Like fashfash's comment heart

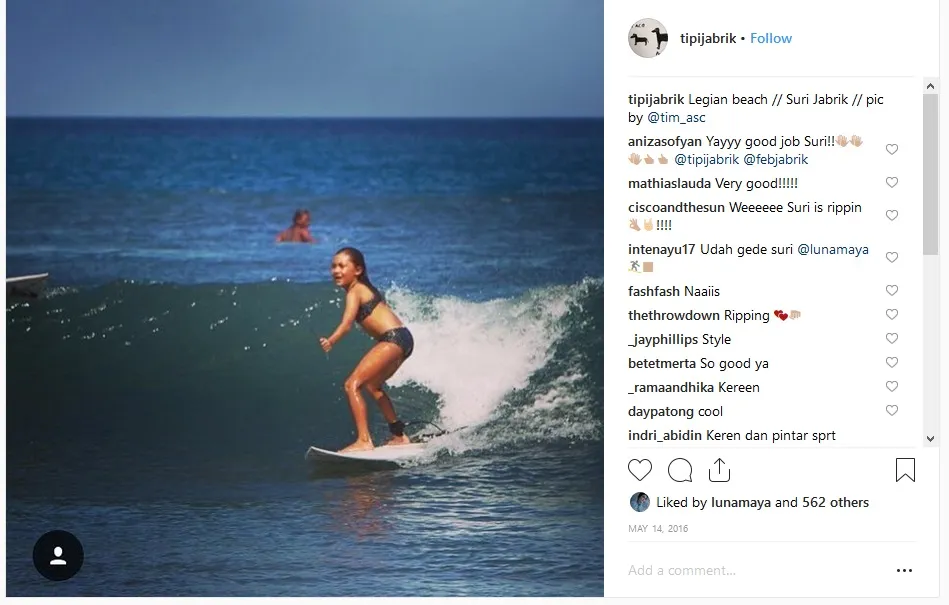coord(892,290)
